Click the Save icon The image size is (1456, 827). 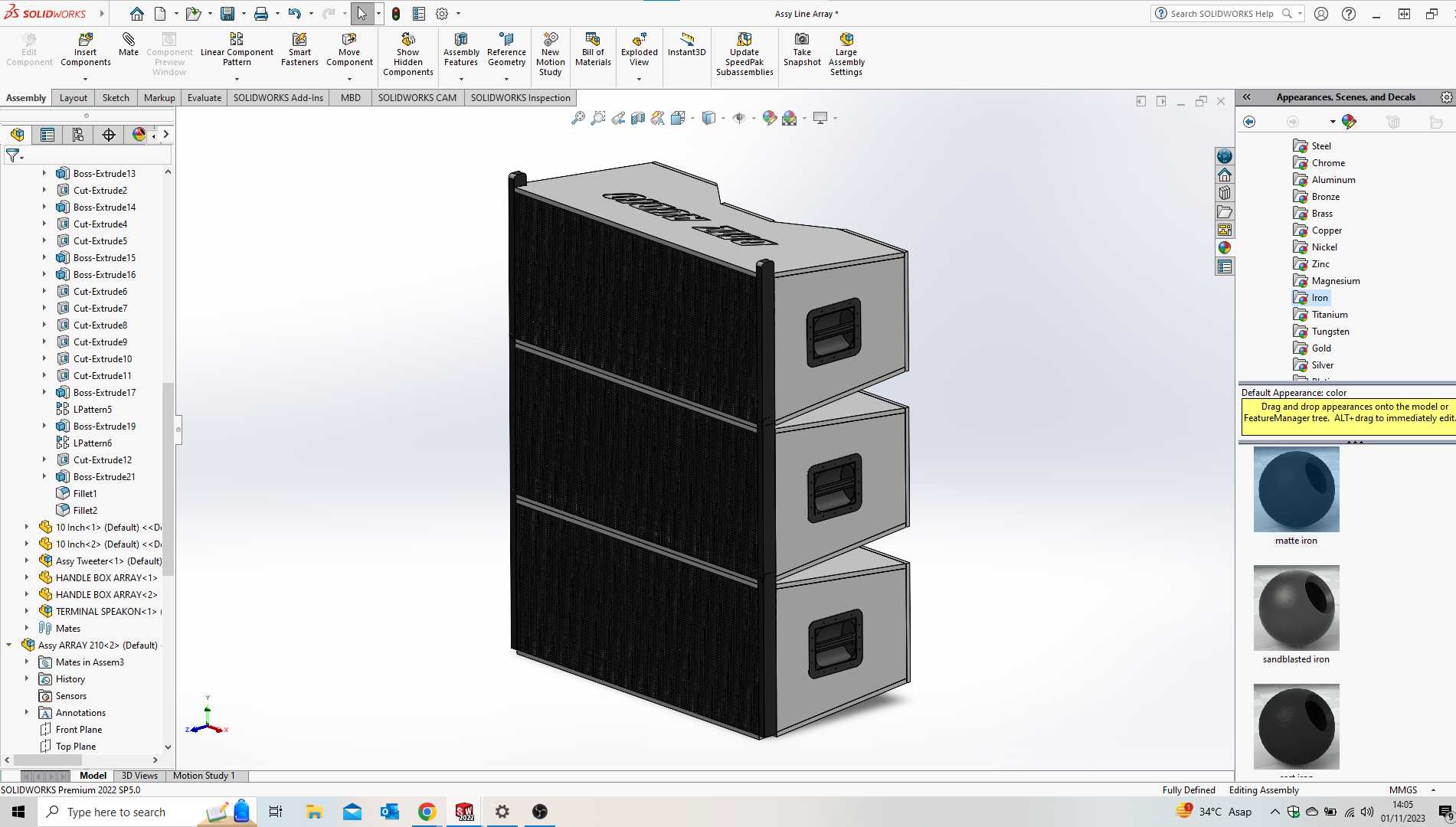pos(227,14)
